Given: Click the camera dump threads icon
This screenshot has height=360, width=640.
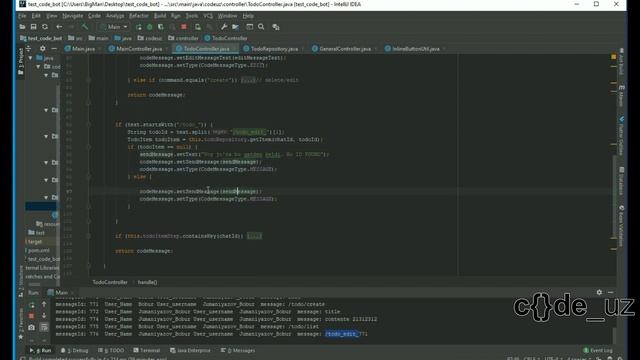Looking at the screenshot, I should pos(31,327).
